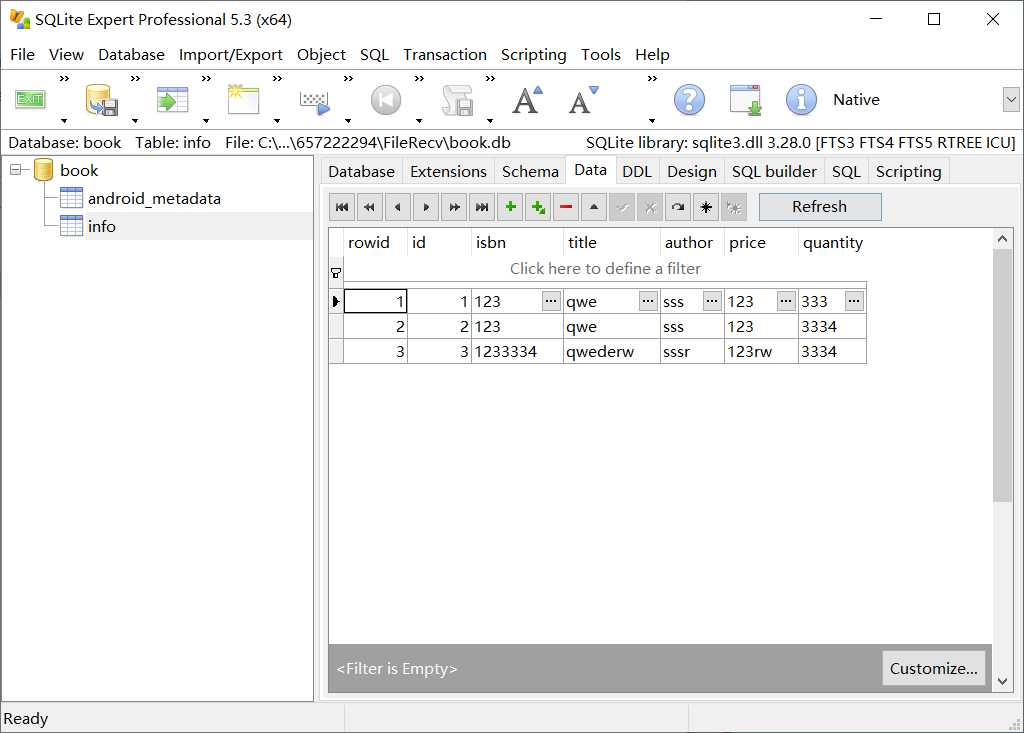Open the dropdown arrow beside the save script icon
The image size is (1024, 733).
(490, 121)
